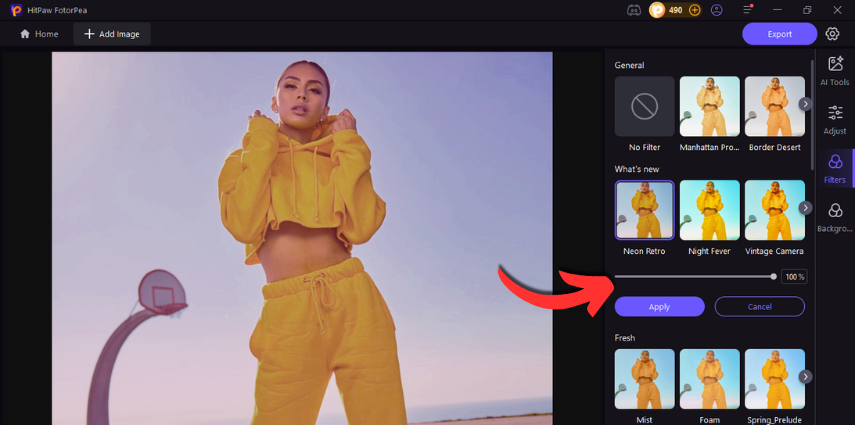Expand more General filters with arrow
Screen dimensions: 855x425
click(x=805, y=104)
